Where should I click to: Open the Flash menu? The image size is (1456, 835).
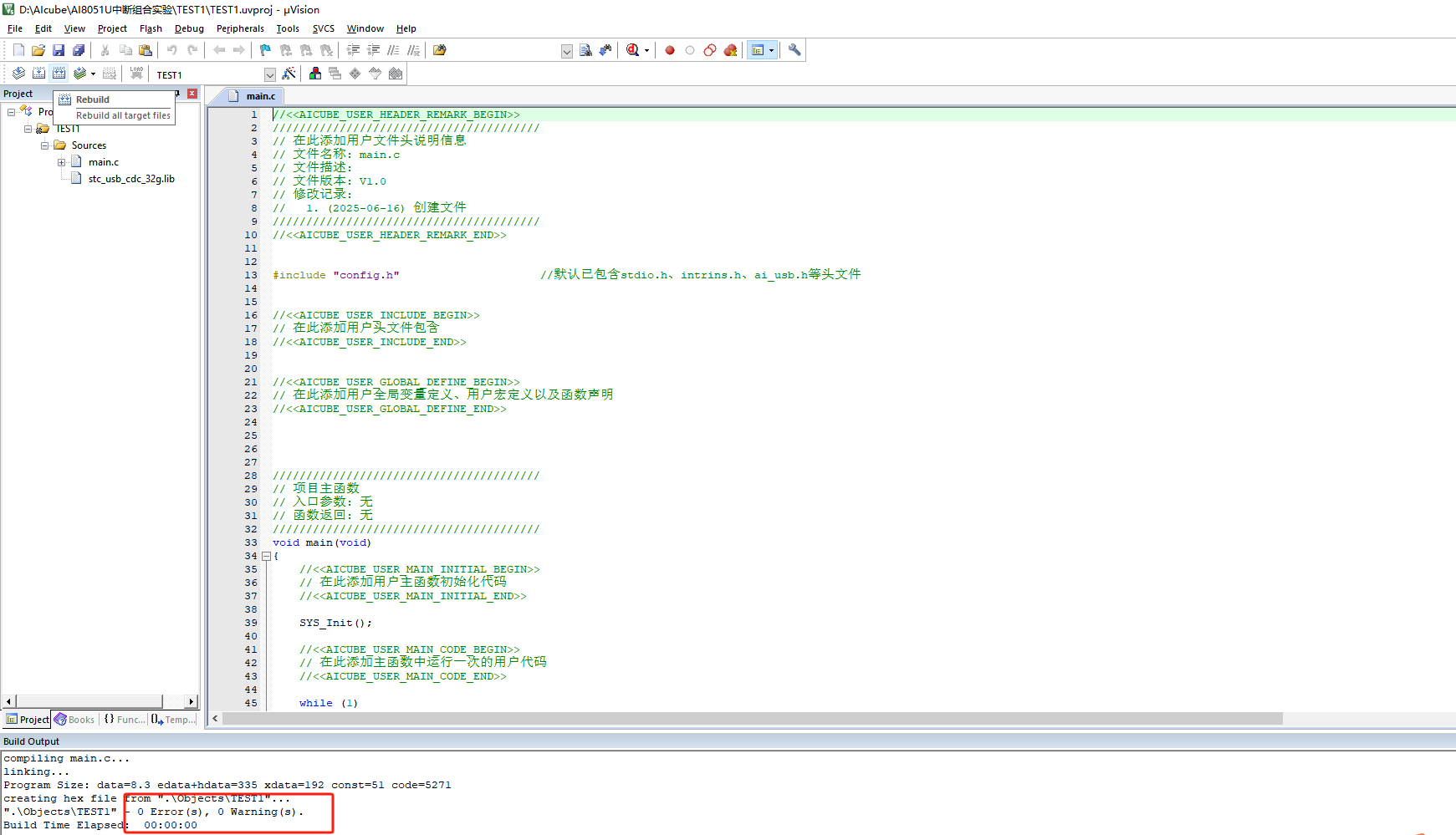(151, 28)
